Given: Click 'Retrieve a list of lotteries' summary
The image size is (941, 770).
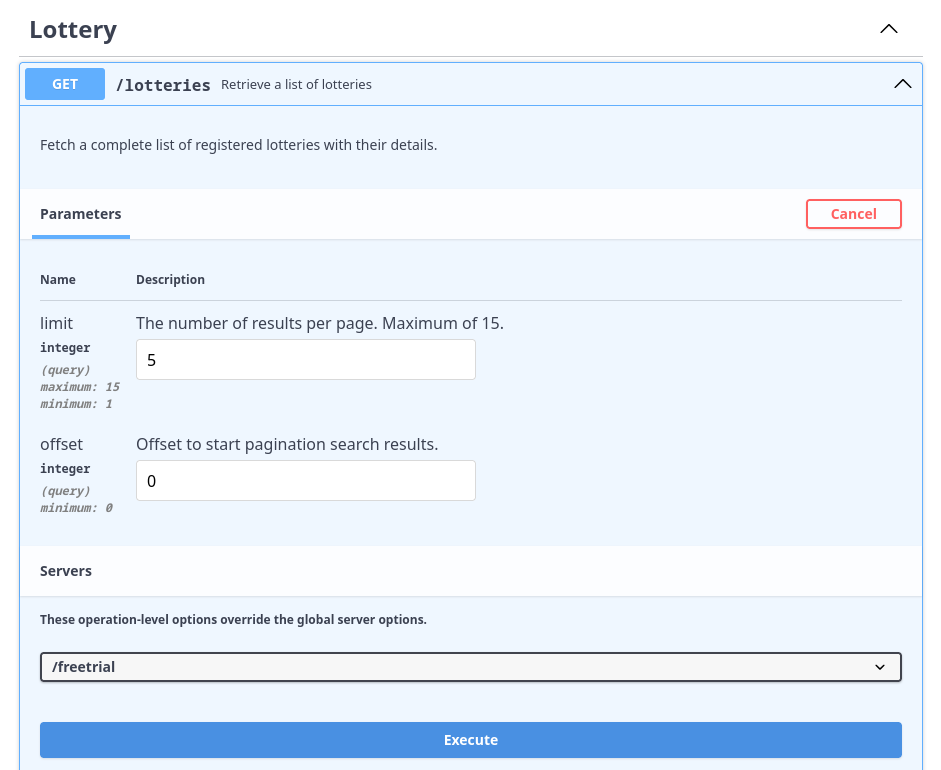Looking at the screenshot, I should point(296,85).
